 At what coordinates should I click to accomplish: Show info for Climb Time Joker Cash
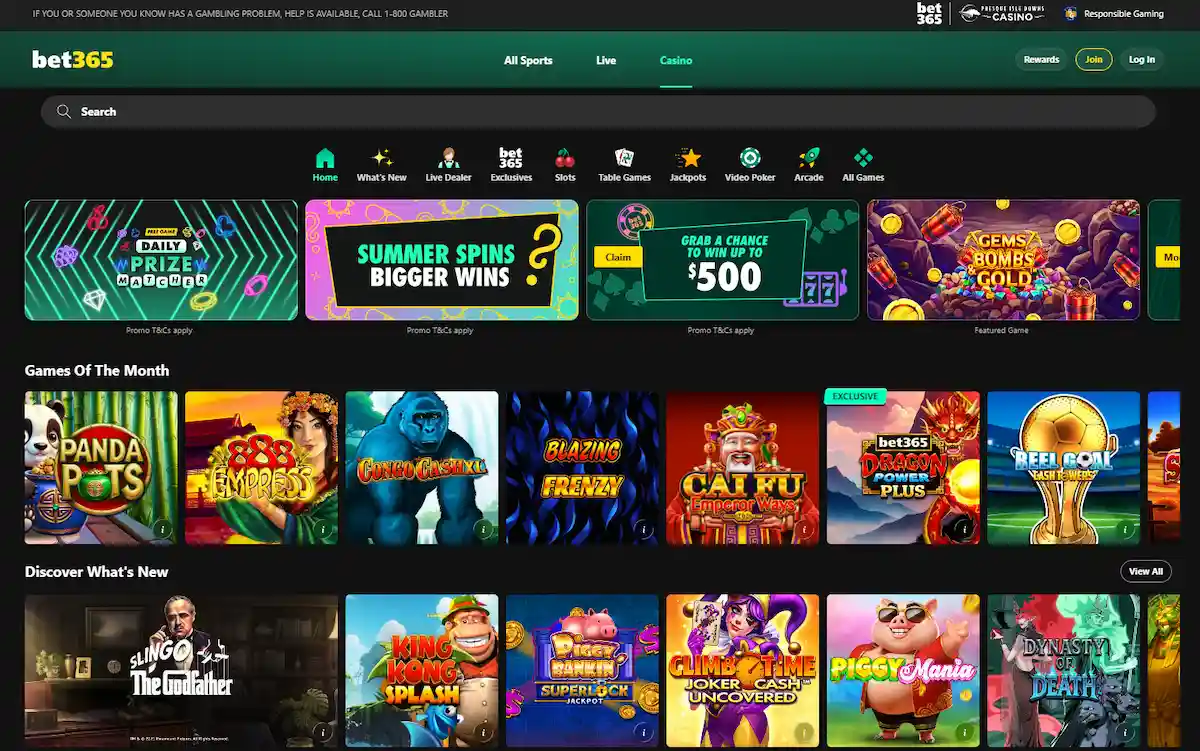pyautogui.click(x=803, y=733)
